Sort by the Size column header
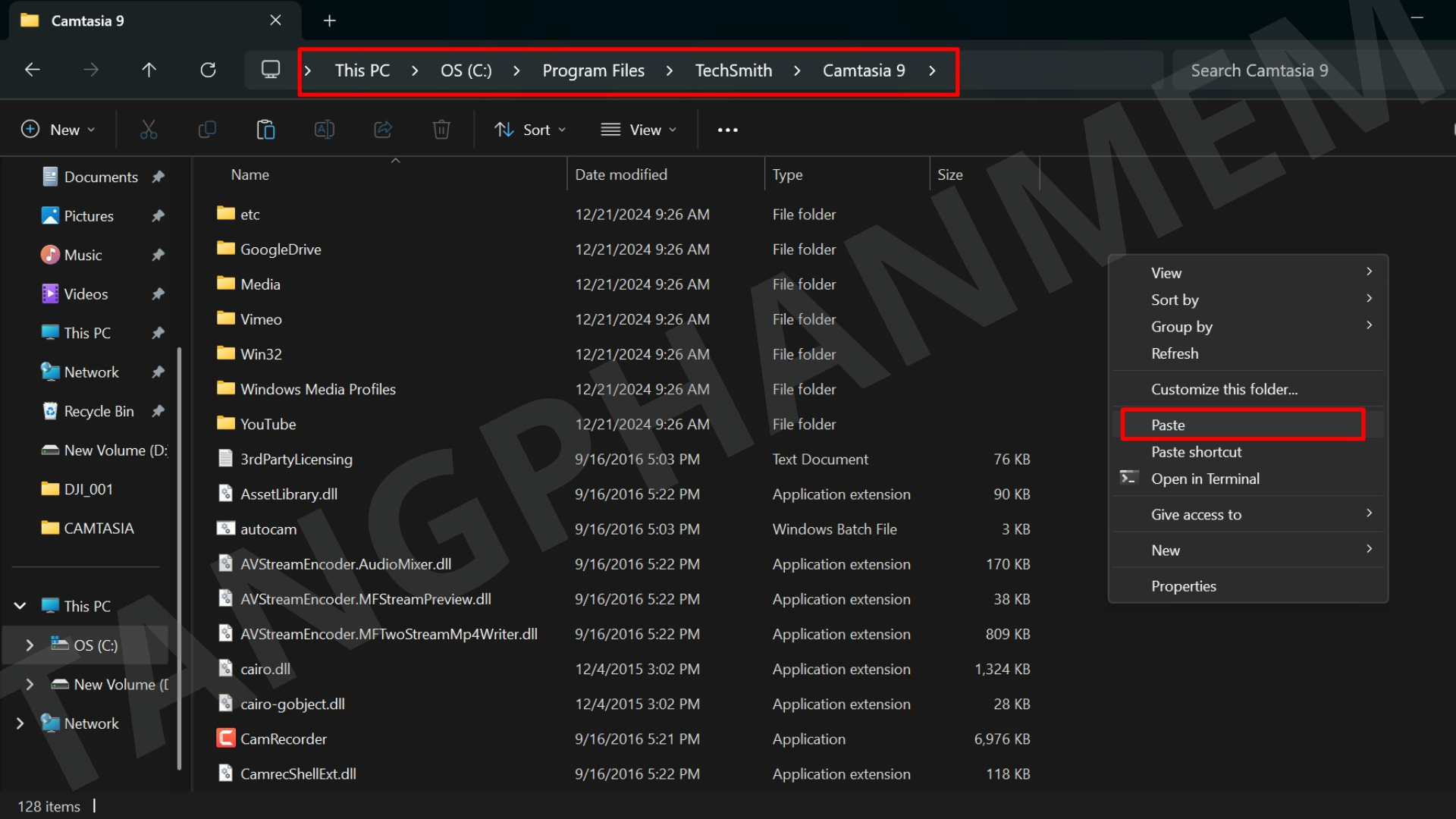1456x819 pixels. tap(949, 174)
